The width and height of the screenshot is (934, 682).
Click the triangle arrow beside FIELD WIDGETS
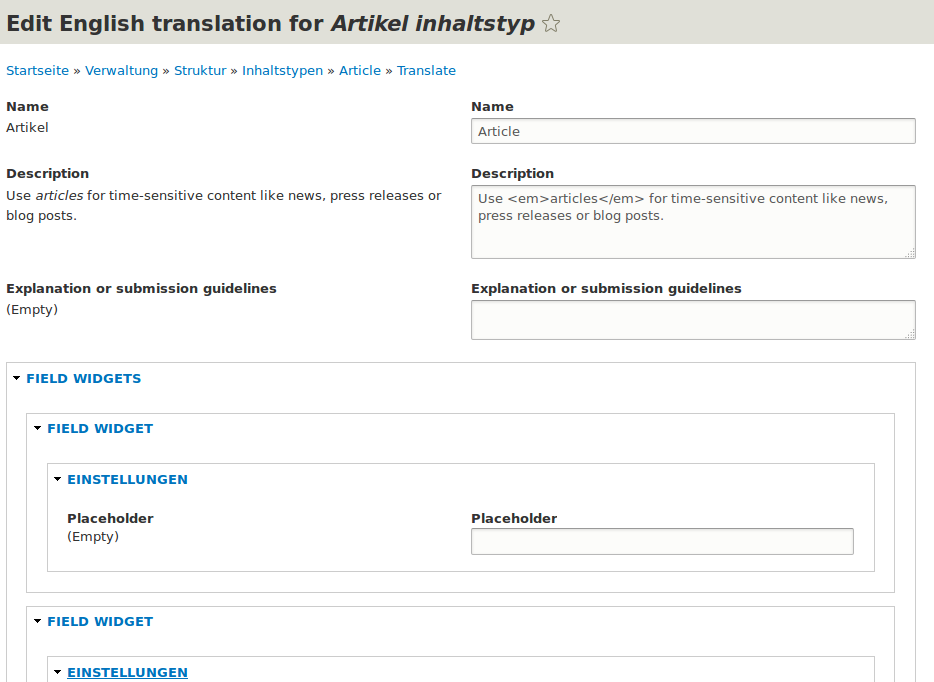point(17,379)
